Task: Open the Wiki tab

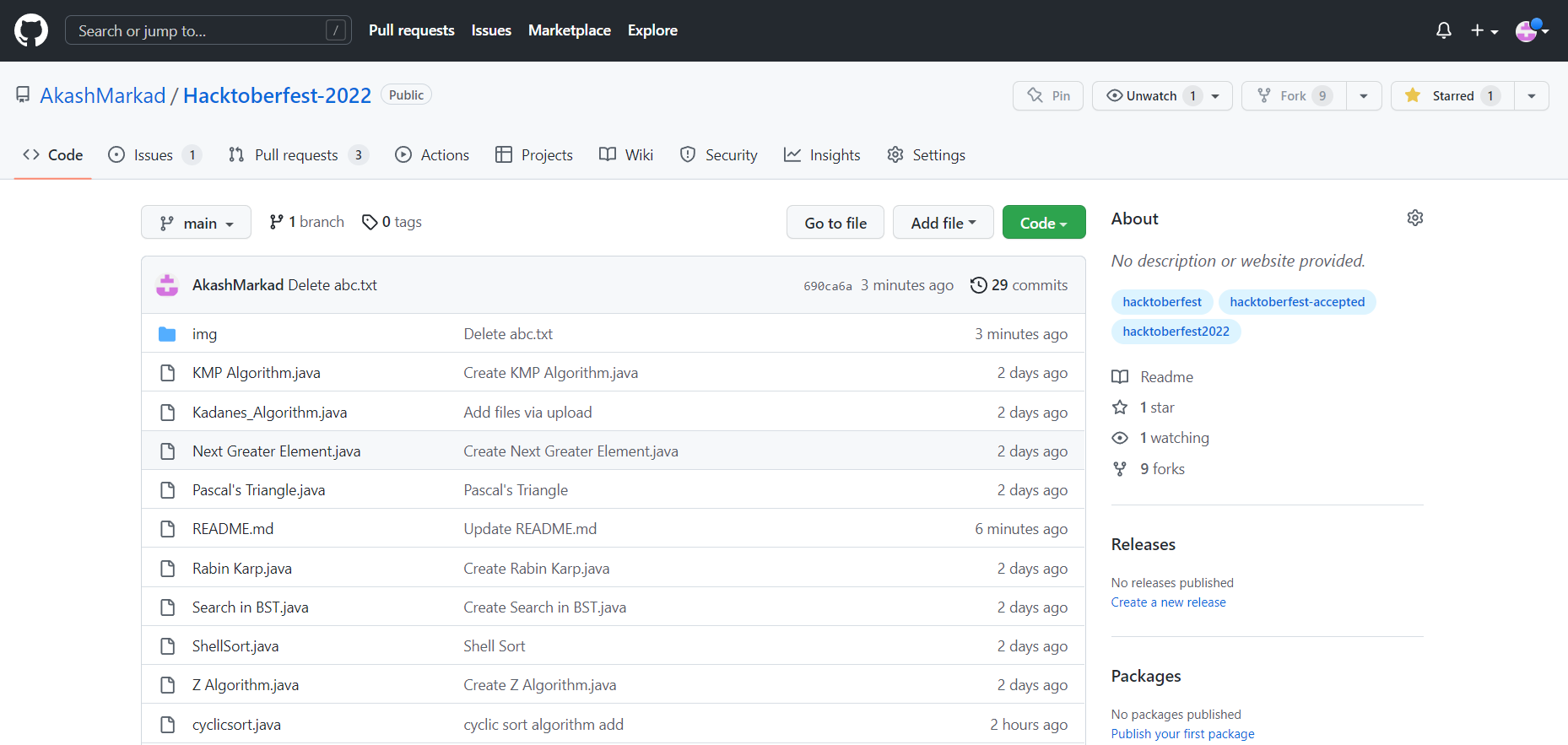Action: 626,155
